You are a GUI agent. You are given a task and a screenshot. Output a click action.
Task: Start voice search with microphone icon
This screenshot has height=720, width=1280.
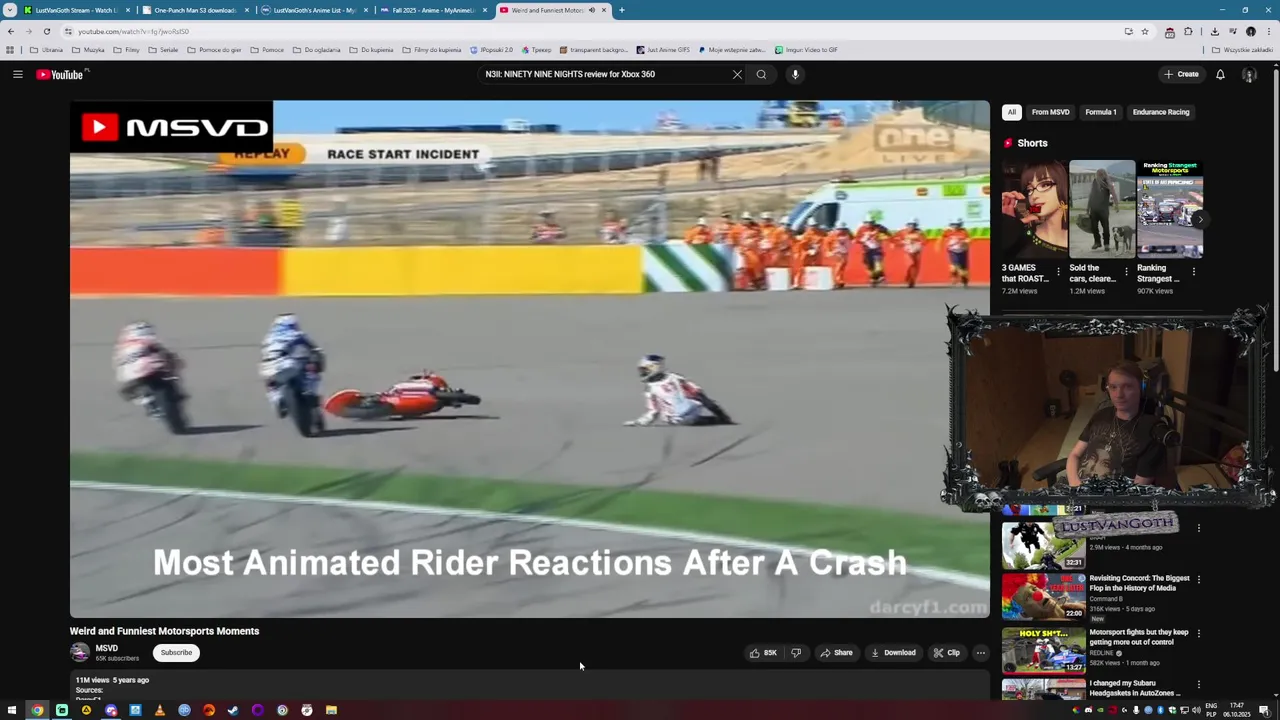point(795,74)
